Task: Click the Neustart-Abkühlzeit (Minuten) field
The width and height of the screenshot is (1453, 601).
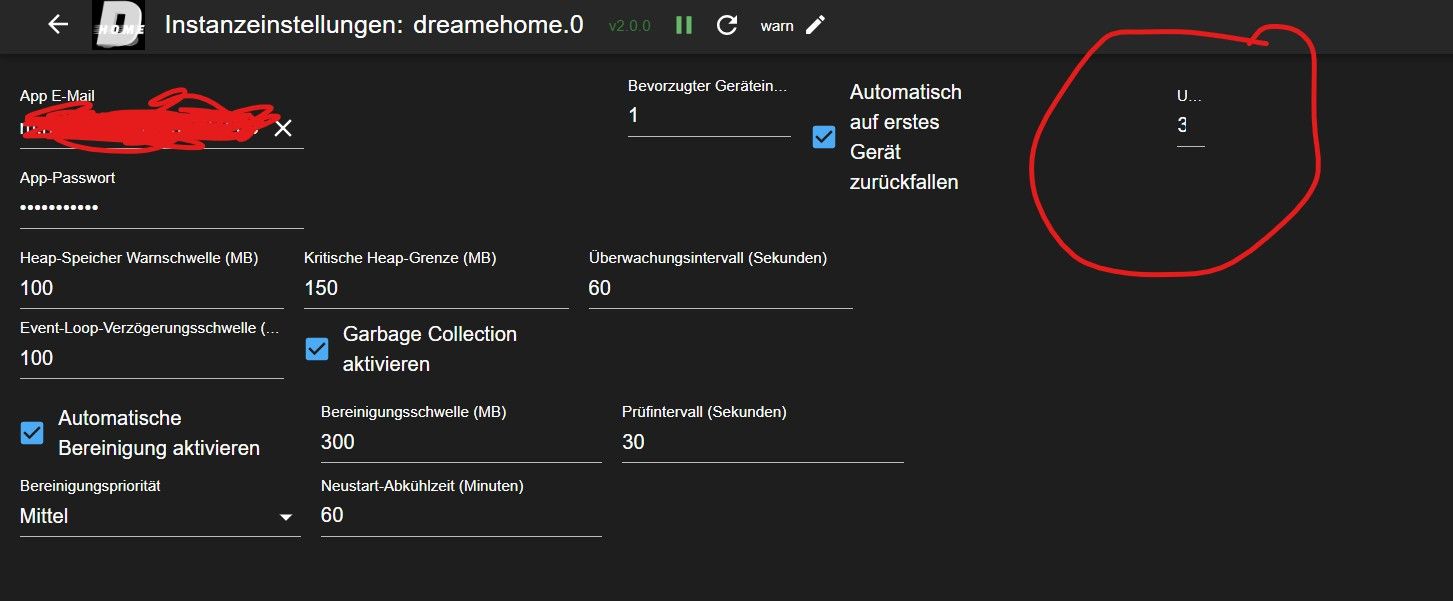Action: tap(460, 515)
